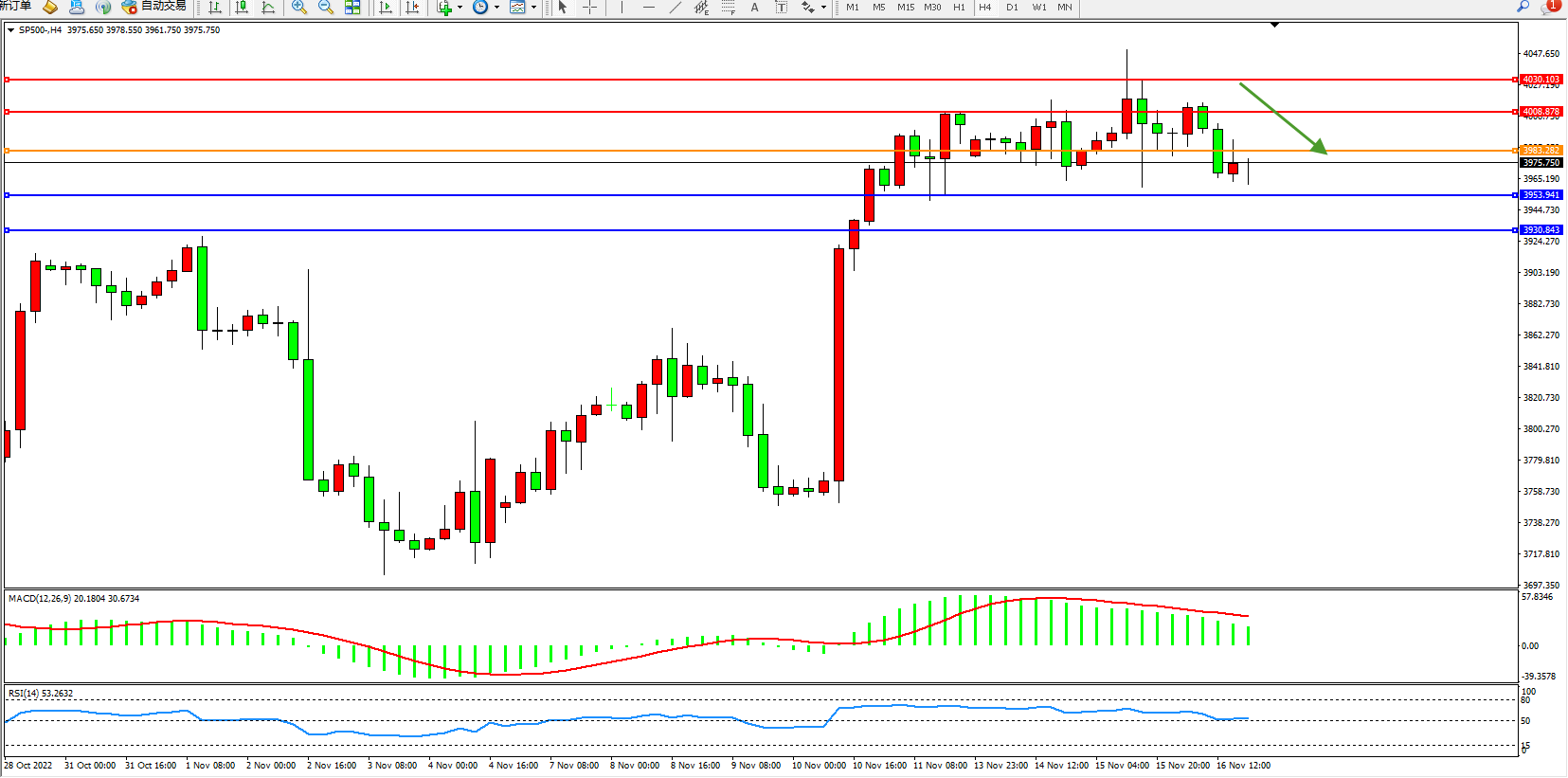Image resolution: width=1568 pixels, height=778 pixels.
Task: Open the chat notifications icon with badge
Action: coord(1550,7)
